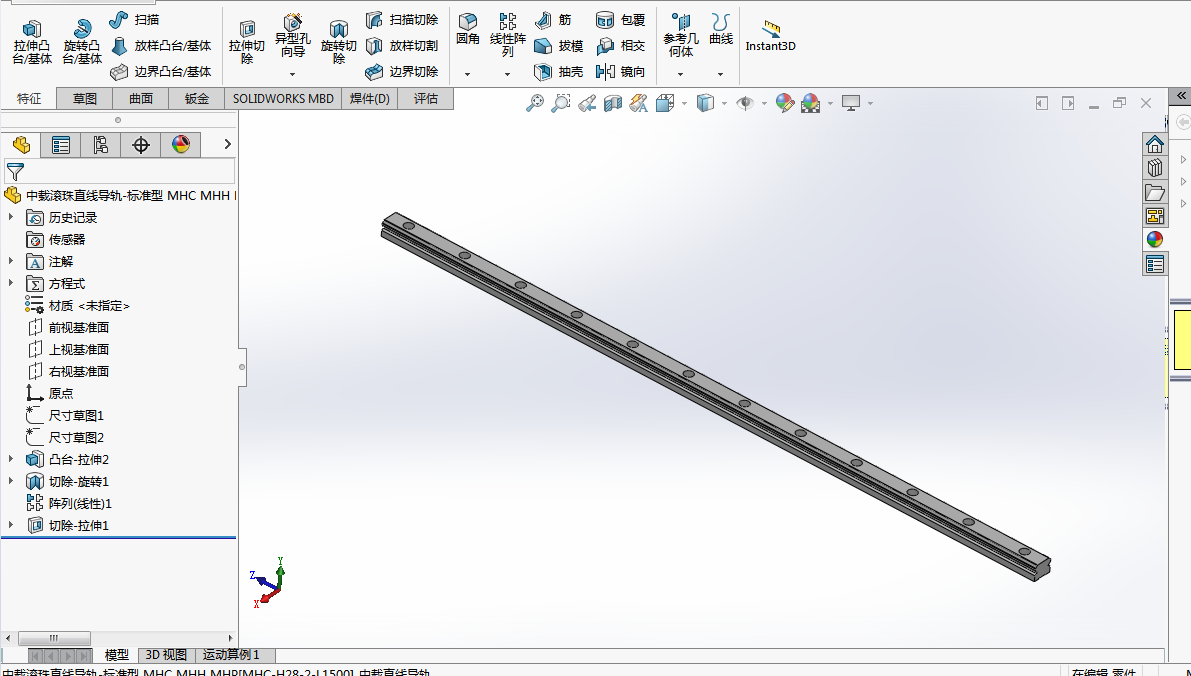Choose the Rib tool (筋)
The image size is (1191, 676).
pyautogui.click(x=553, y=20)
